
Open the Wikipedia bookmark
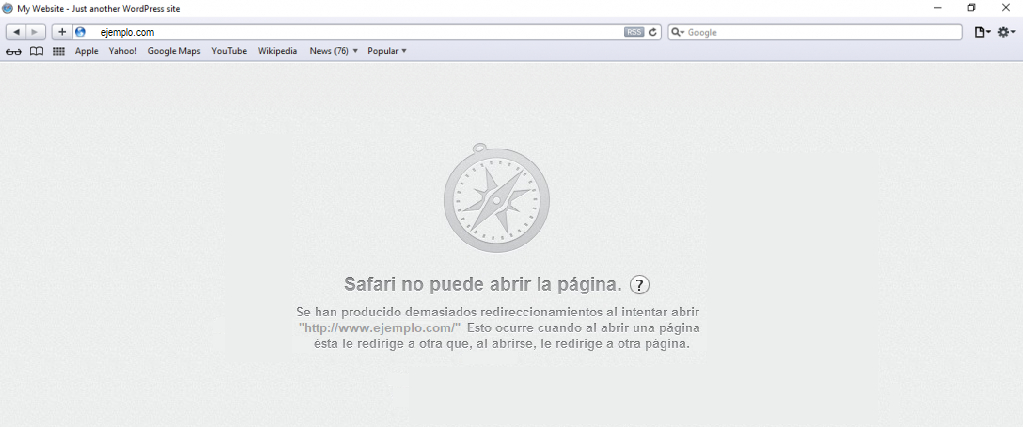coord(277,51)
